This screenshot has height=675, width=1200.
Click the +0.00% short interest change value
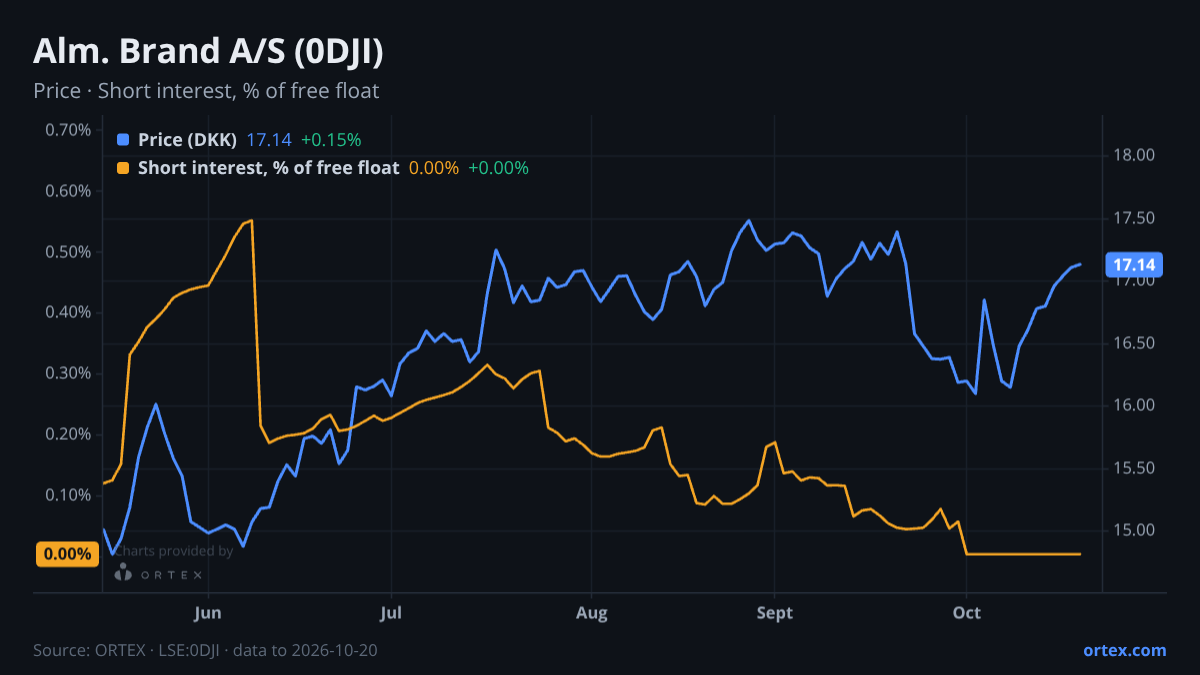(498, 168)
